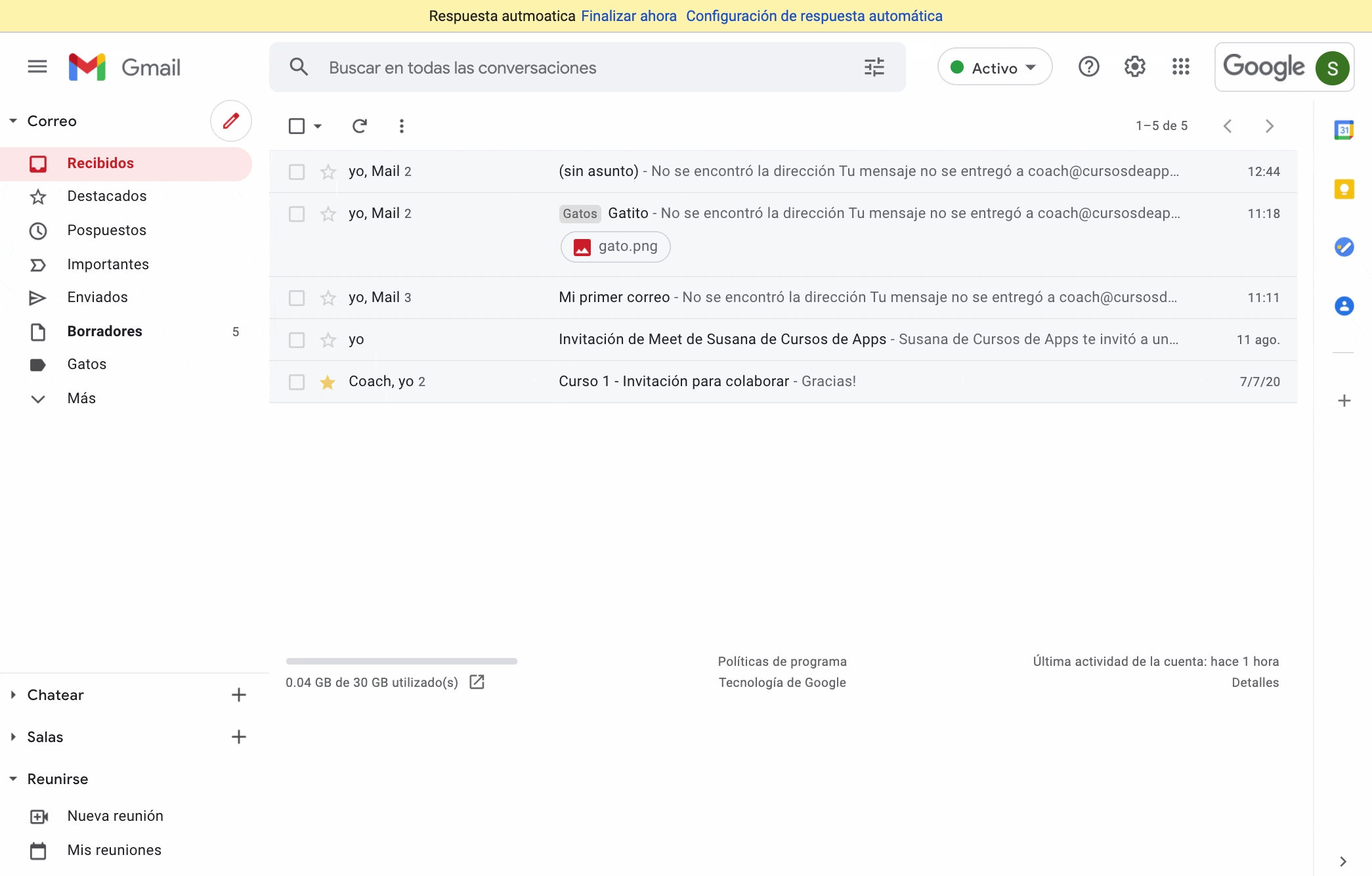Star the Mi primer correo email

coord(328,298)
